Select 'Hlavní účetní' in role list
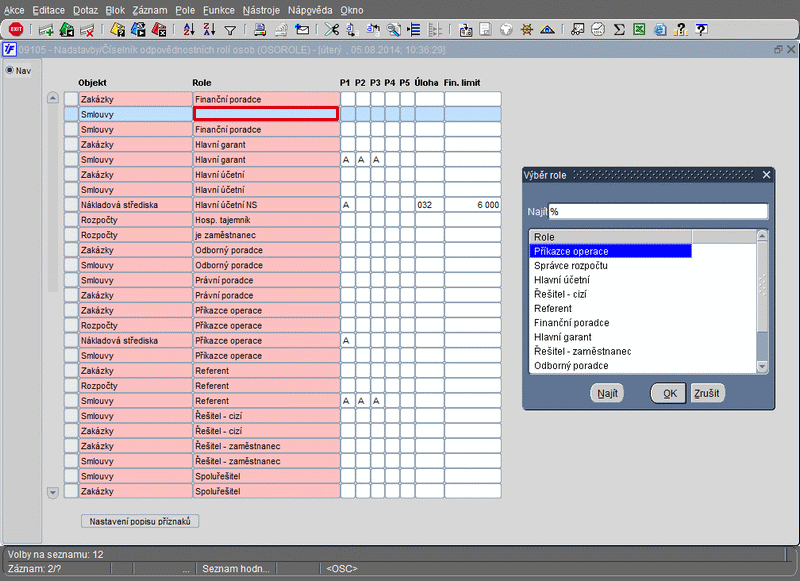Image resolution: width=800 pixels, height=581 pixels. (561, 280)
